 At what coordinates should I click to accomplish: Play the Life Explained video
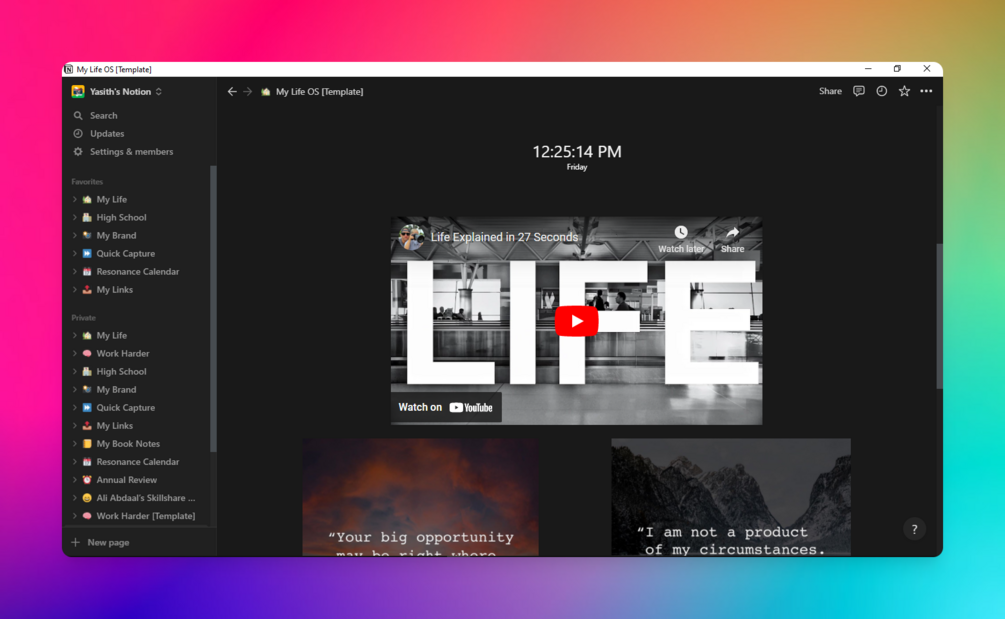(x=576, y=321)
